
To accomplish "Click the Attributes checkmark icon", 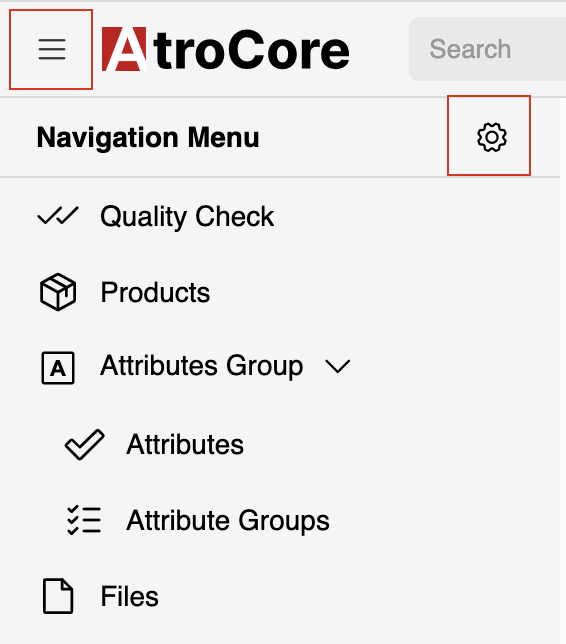I will coord(85,444).
